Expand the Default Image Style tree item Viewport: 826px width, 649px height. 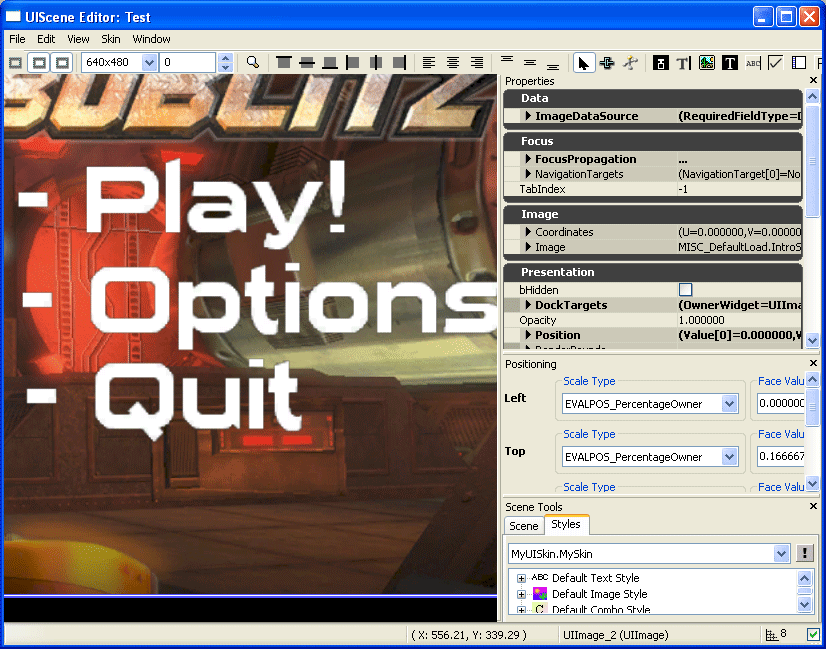click(521, 593)
